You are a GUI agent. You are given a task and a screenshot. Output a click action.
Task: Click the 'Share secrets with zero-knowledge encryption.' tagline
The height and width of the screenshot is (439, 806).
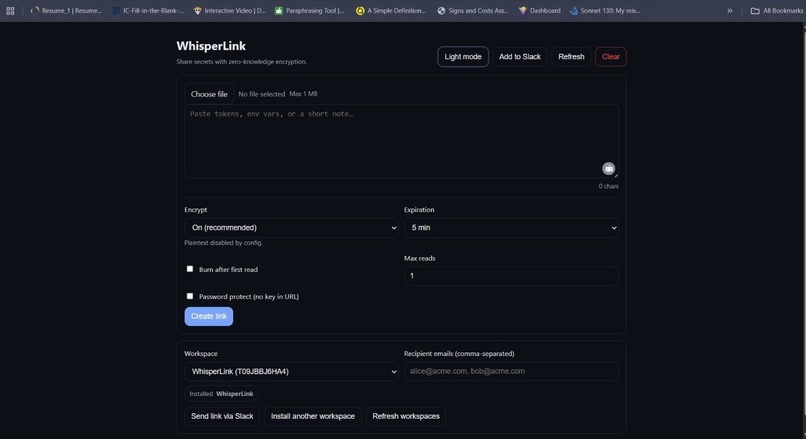click(242, 62)
